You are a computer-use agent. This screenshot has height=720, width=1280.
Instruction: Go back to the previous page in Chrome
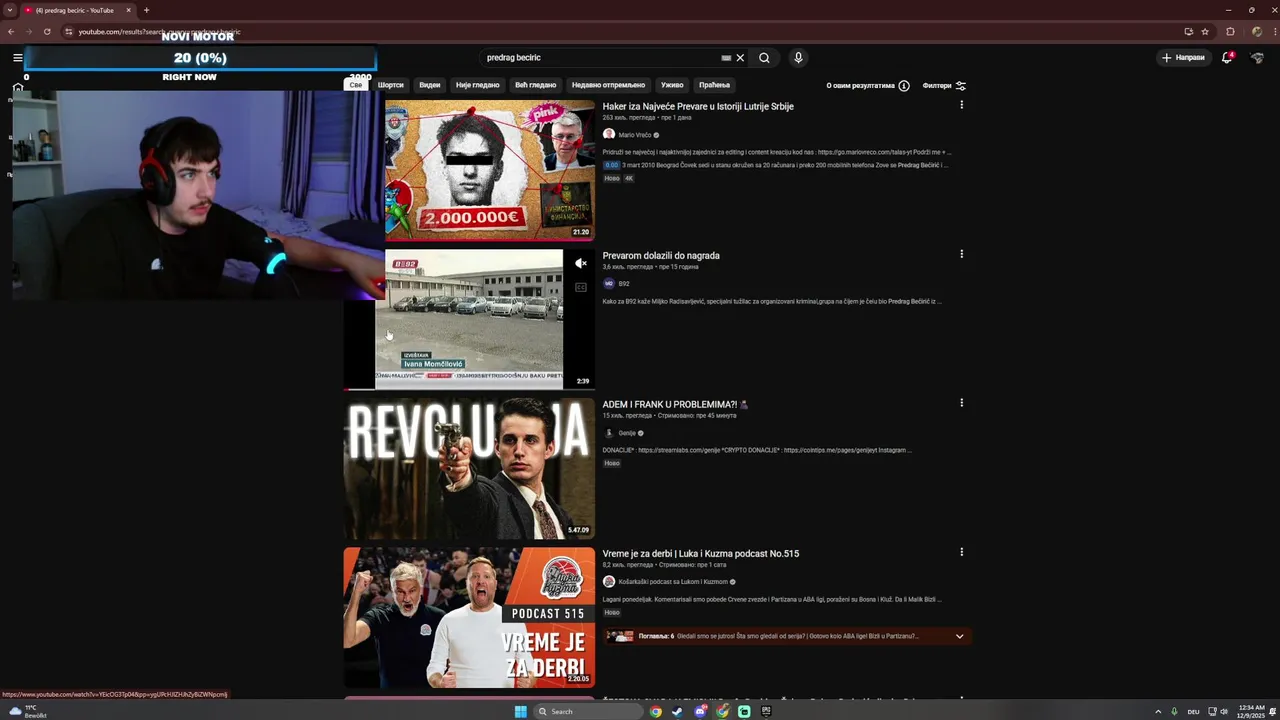coord(11,31)
